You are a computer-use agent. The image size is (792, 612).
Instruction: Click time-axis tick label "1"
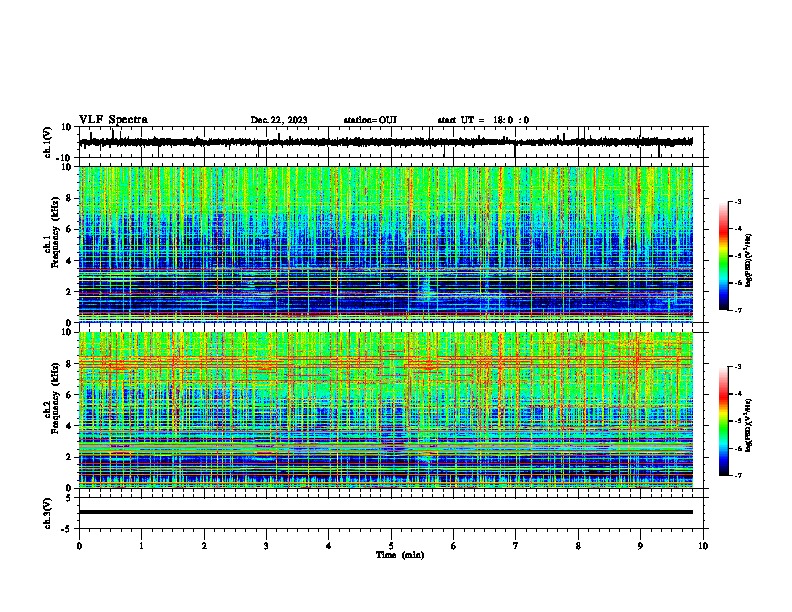click(x=141, y=546)
